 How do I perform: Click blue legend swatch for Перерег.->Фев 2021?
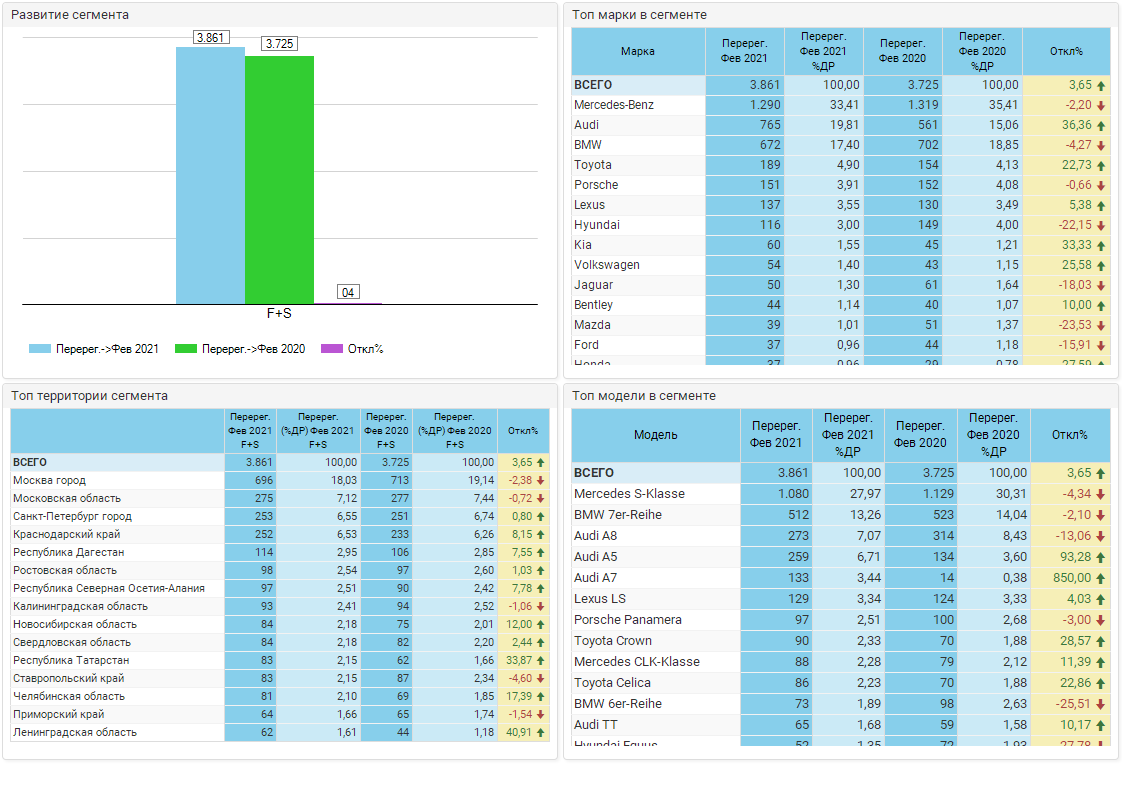tap(39, 349)
